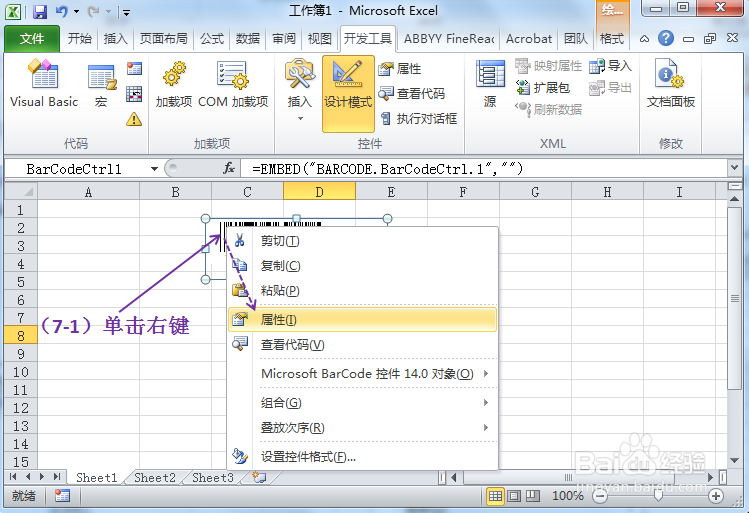Click the select all corner button

coord(21,192)
